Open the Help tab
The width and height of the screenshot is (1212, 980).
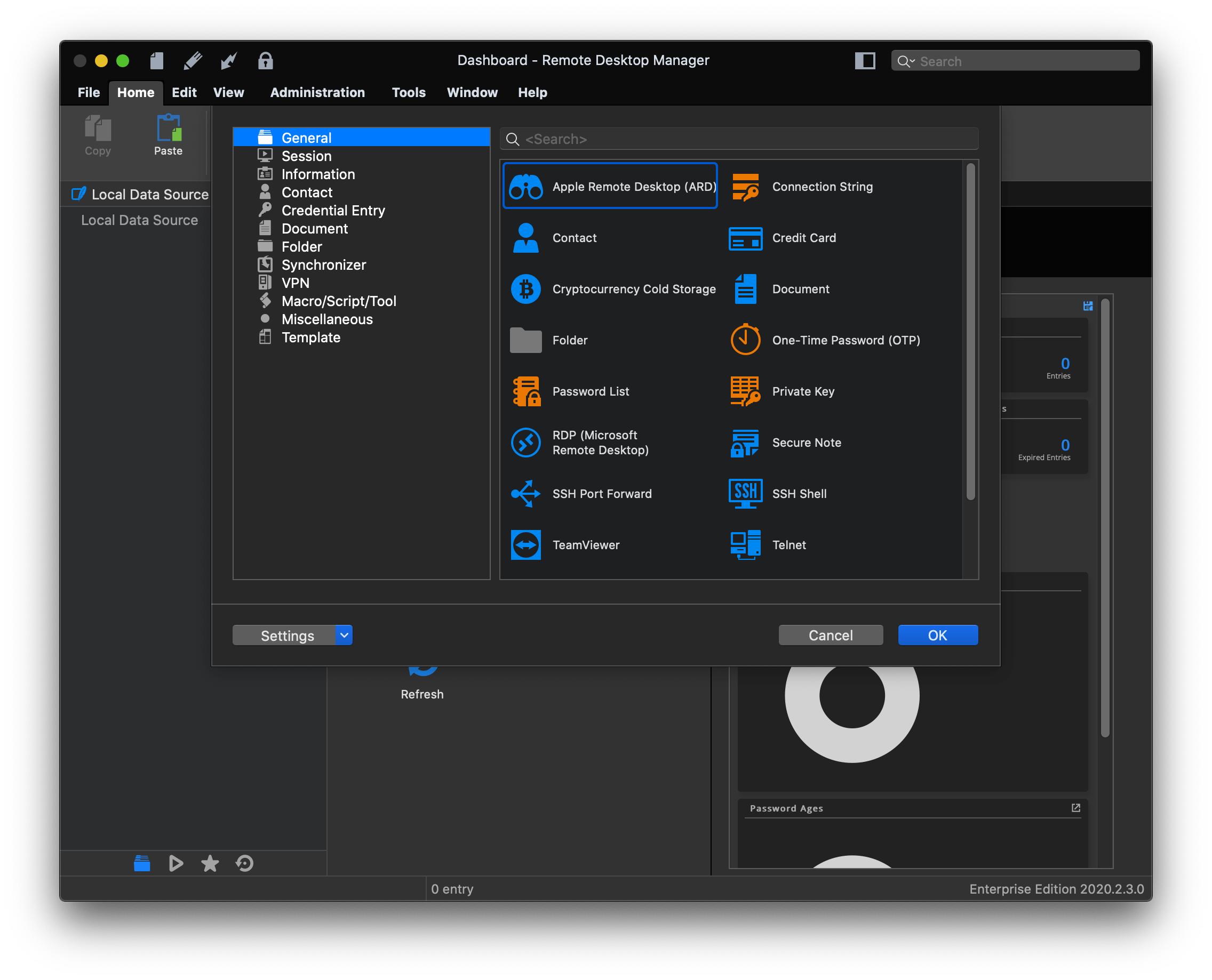(532, 92)
